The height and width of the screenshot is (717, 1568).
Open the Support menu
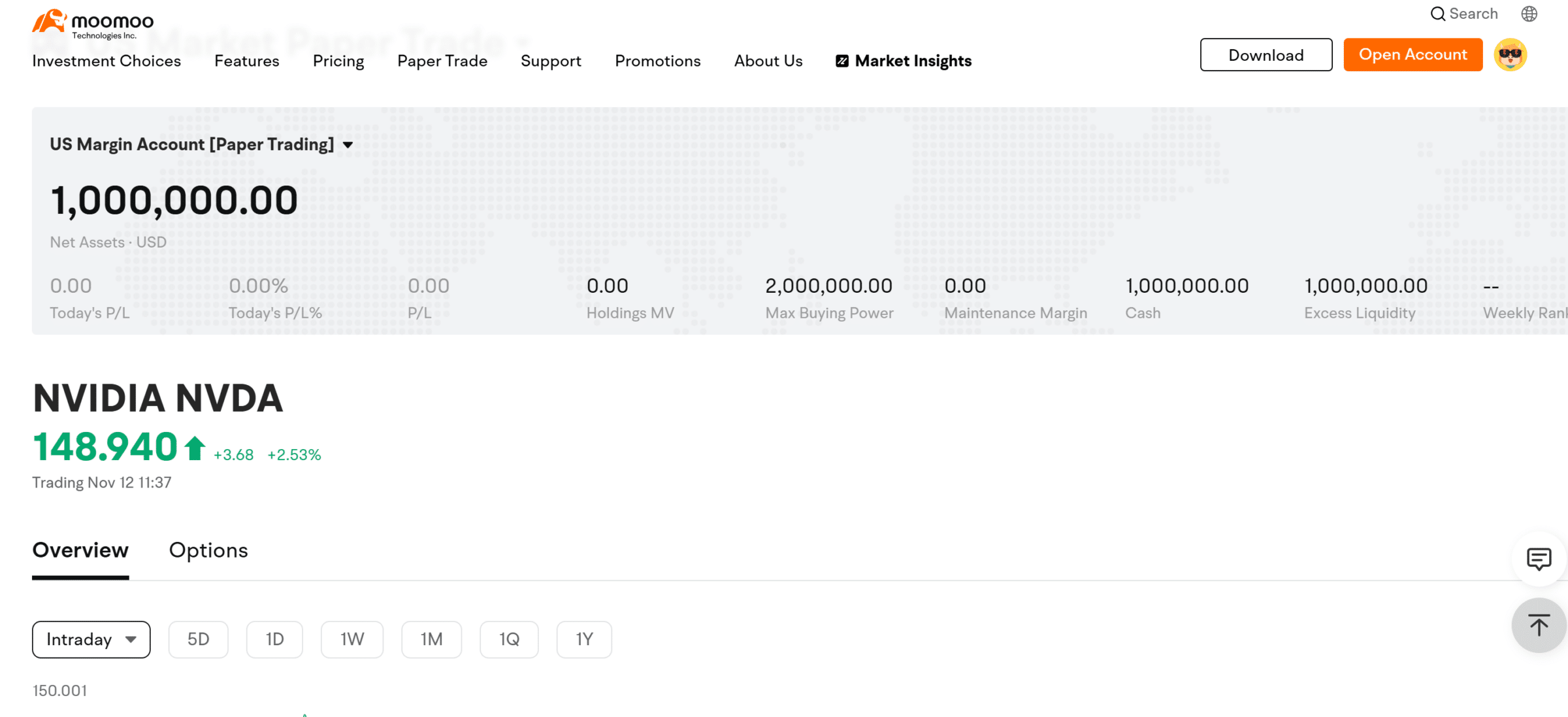pyautogui.click(x=551, y=61)
